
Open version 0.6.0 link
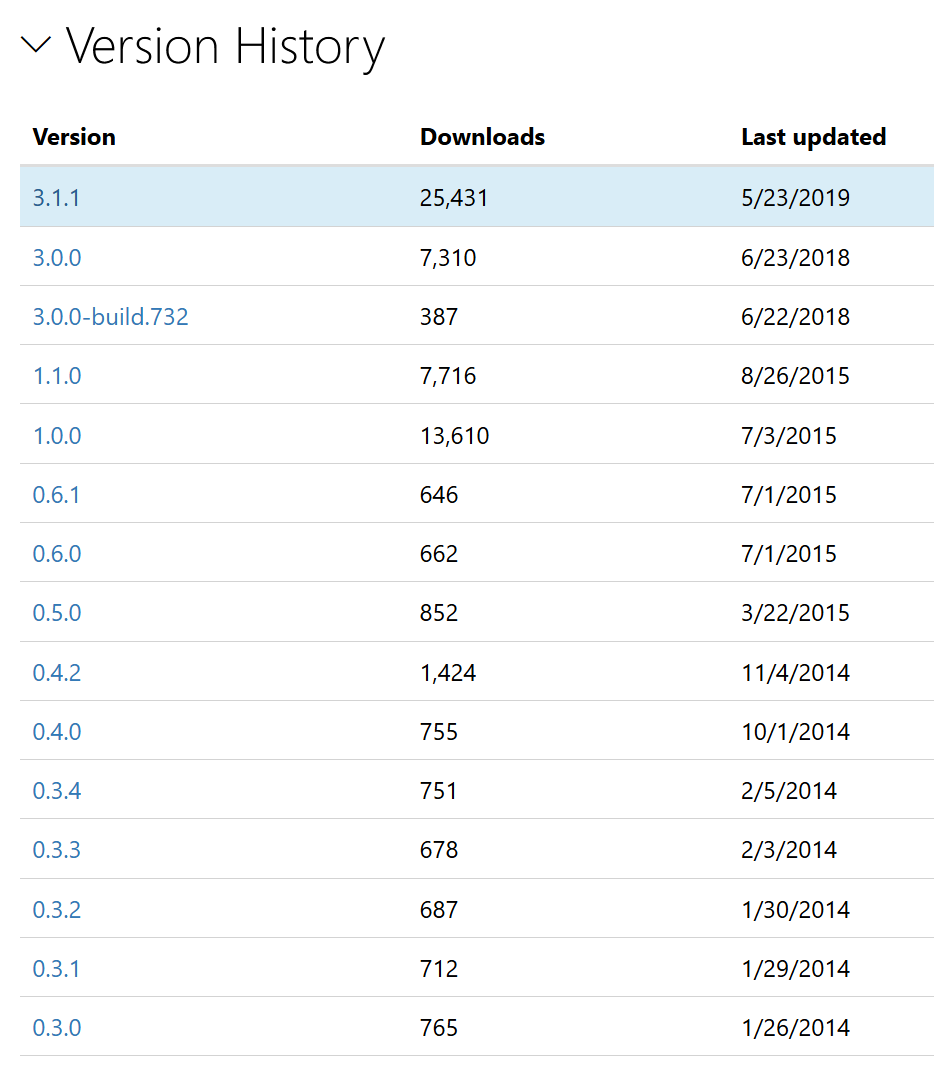pos(57,554)
